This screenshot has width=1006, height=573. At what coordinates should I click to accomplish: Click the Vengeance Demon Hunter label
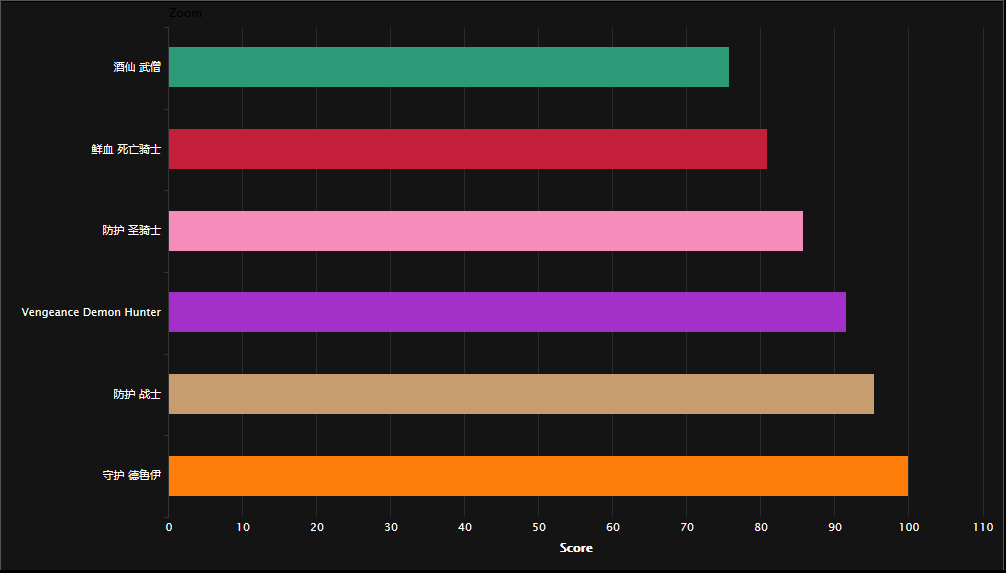point(91,312)
